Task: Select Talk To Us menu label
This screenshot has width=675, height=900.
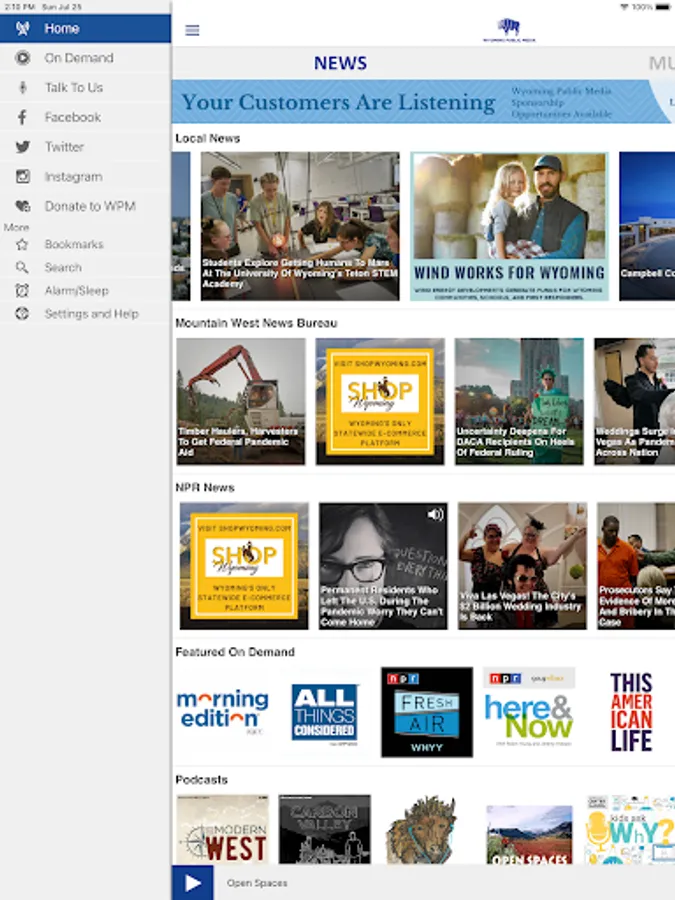Action: pos(74,87)
